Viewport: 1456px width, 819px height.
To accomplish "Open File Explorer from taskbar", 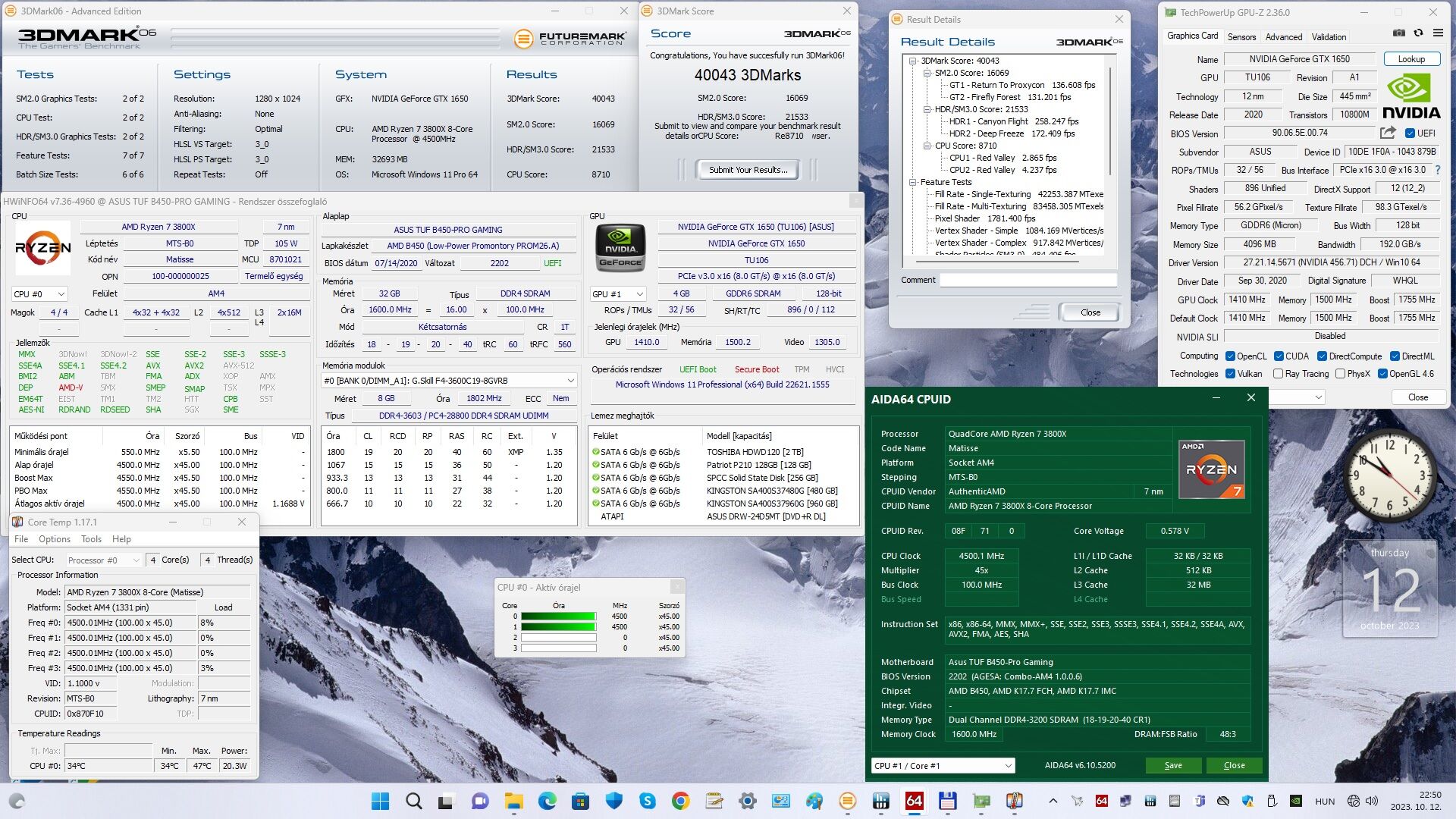I will [514, 801].
